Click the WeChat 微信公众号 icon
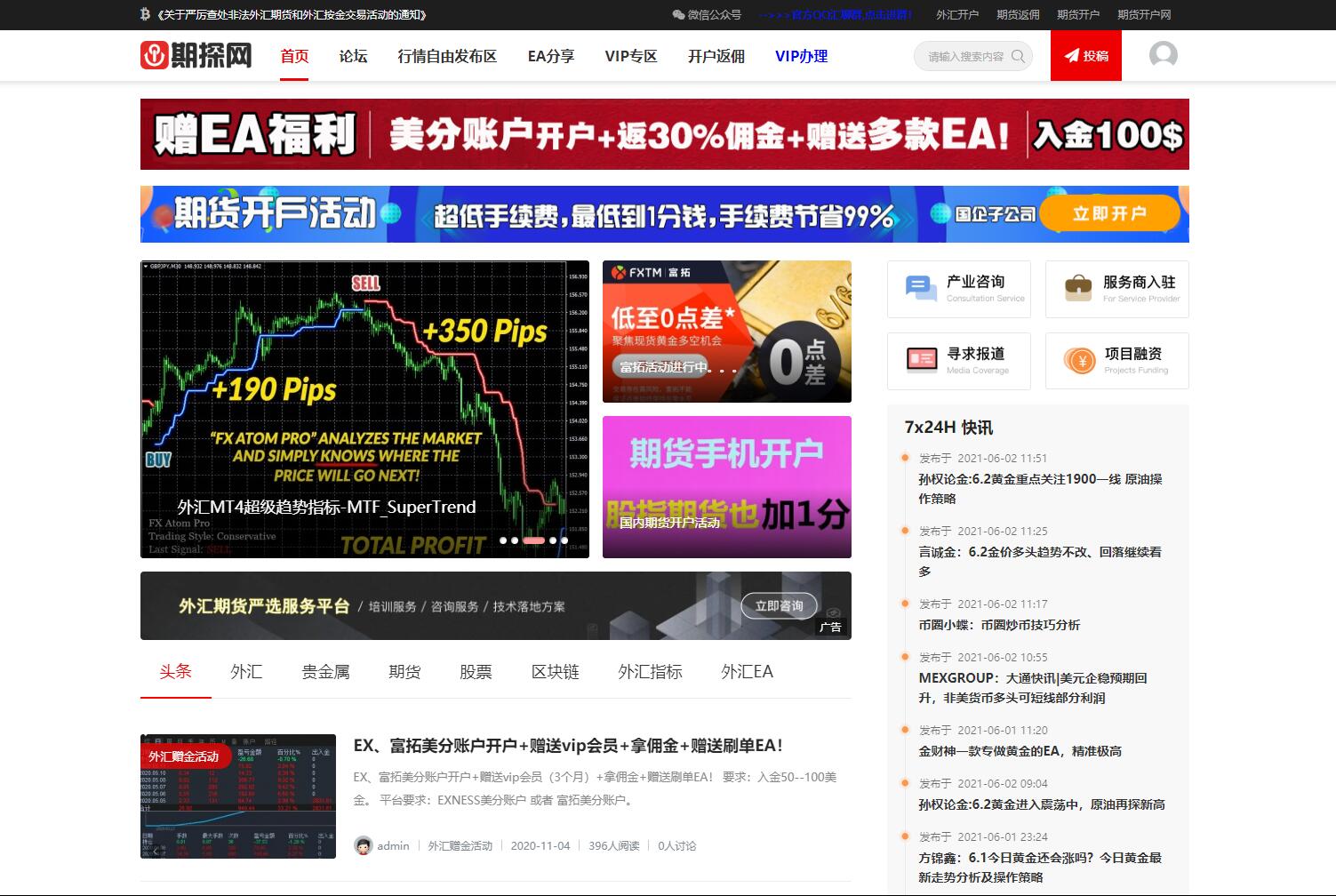The height and width of the screenshot is (896, 1336). 678,14
